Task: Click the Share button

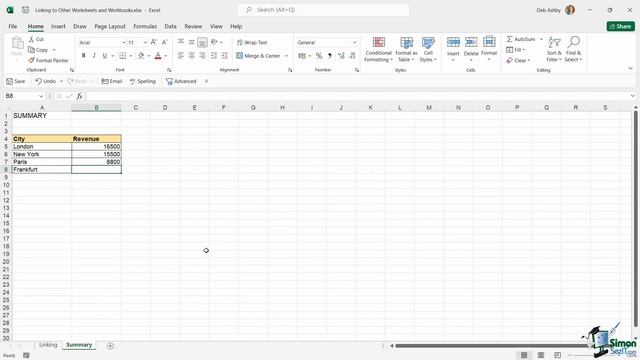Action: 620,26
